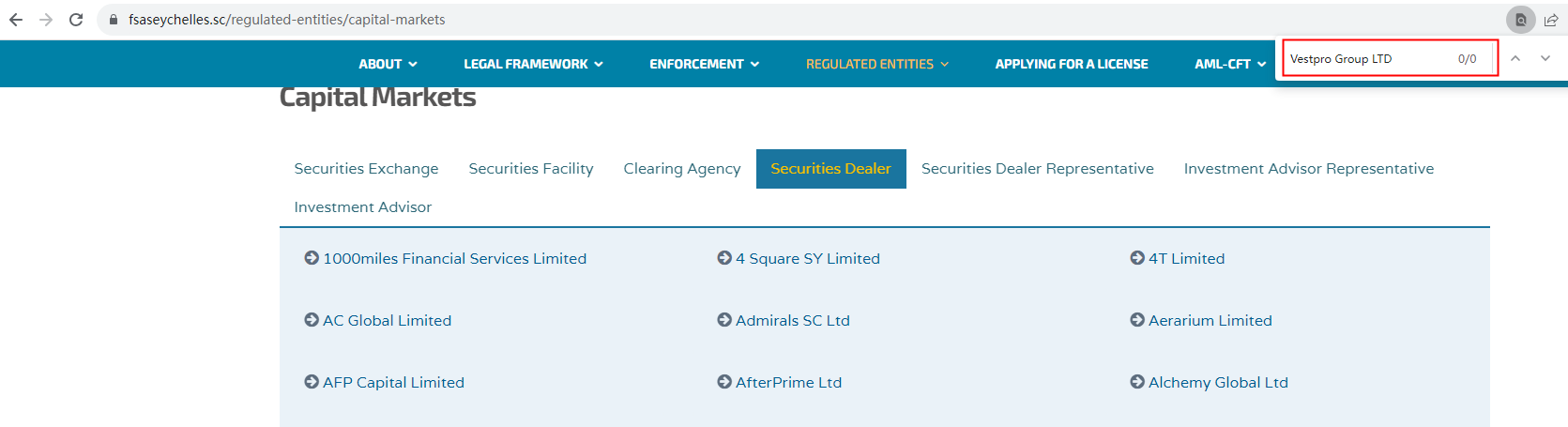Image resolution: width=1568 pixels, height=427 pixels.
Task: Click the find-in-page search icon
Action: click(x=1520, y=20)
